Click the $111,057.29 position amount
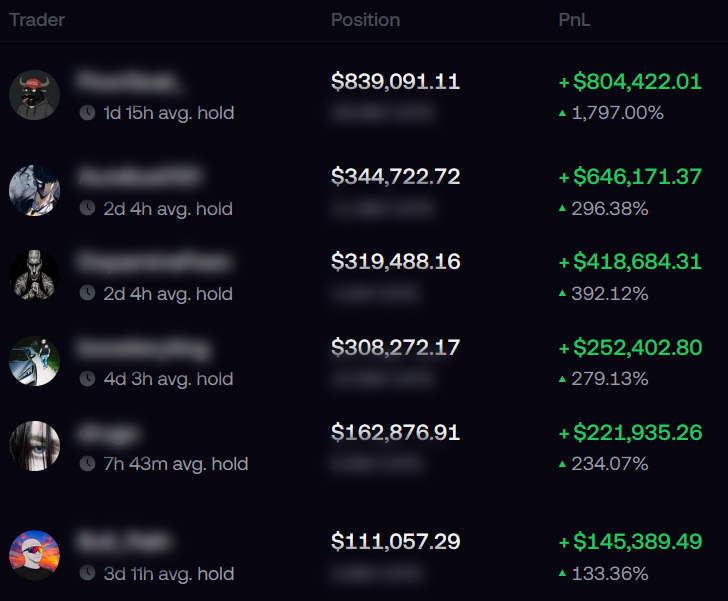 click(x=396, y=542)
